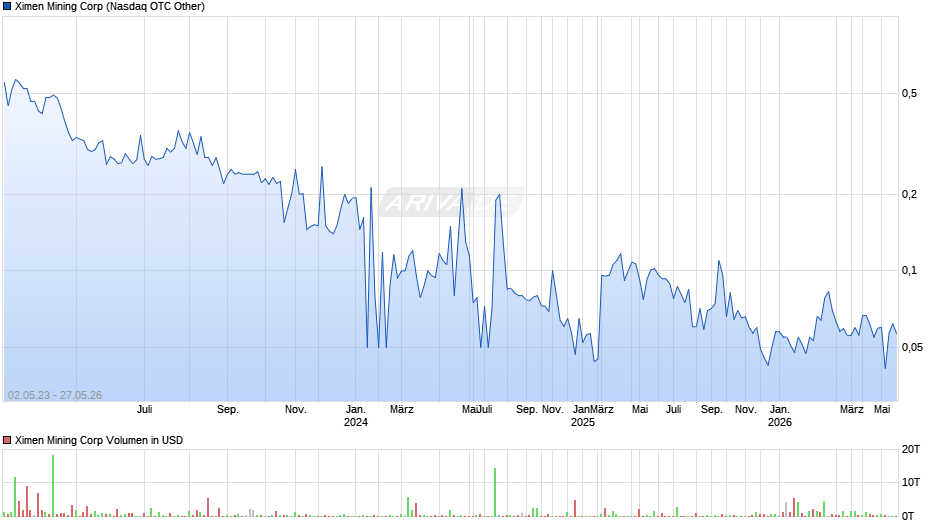Click the März label after Jan. 2026
Viewport: 940px width, 526px height.
pyautogui.click(x=851, y=409)
